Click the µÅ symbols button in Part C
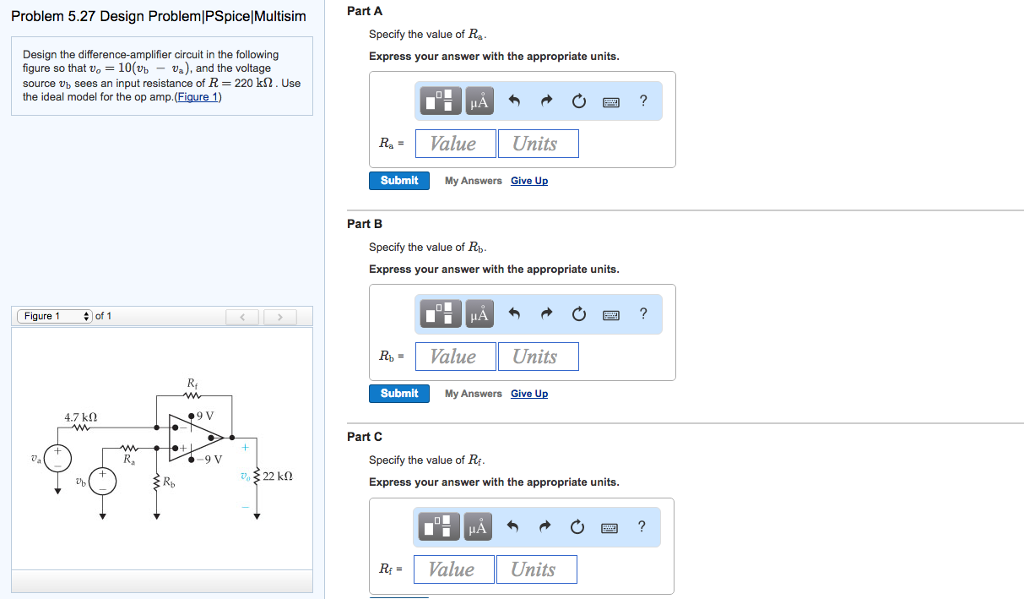Image resolution: width=1024 pixels, height=599 pixels. coord(477,526)
